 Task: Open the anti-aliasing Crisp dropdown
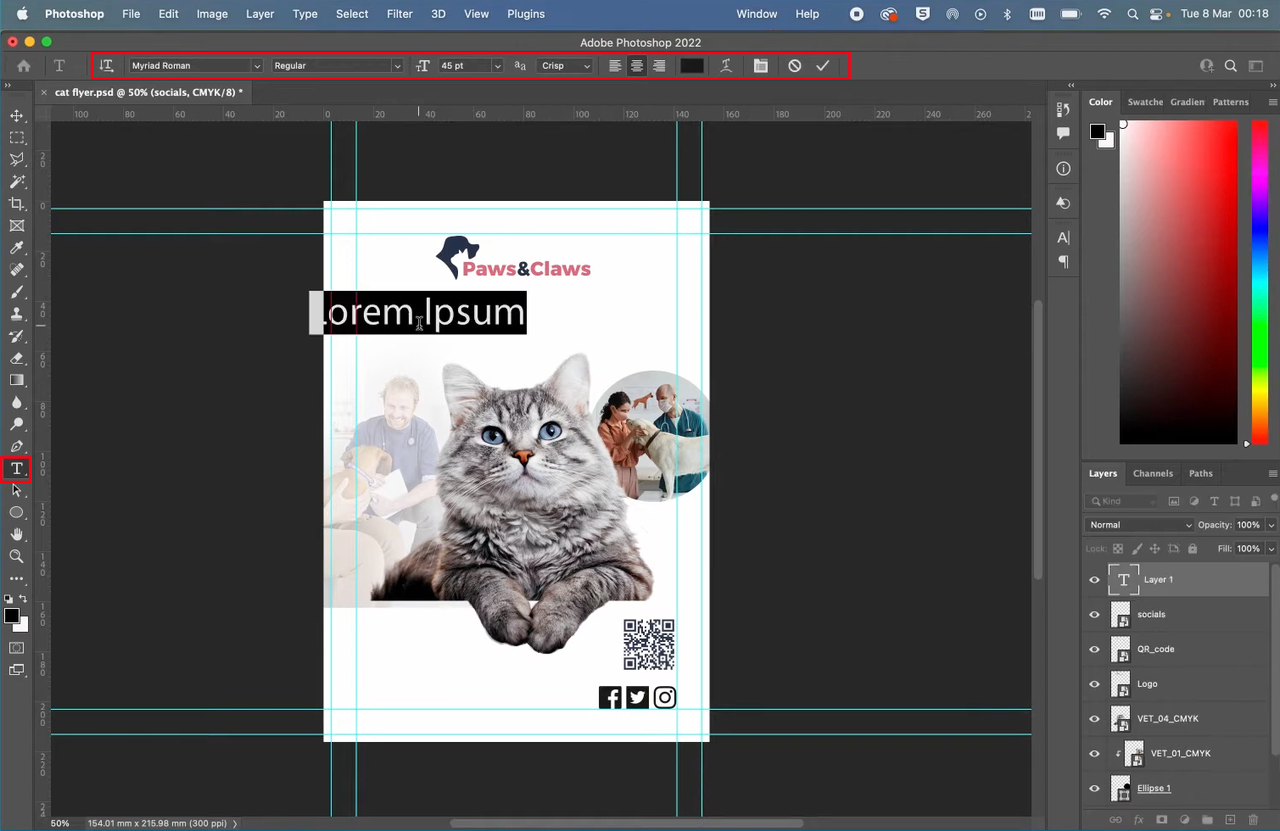point(586,65)
